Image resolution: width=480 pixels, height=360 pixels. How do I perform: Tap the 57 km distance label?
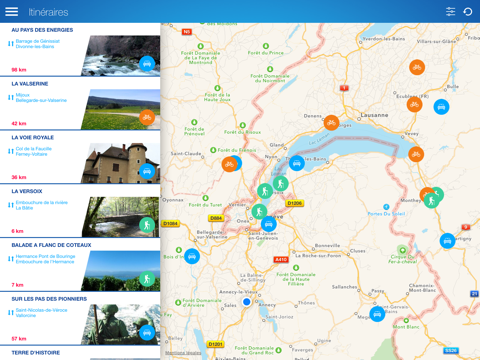point(19,339)
